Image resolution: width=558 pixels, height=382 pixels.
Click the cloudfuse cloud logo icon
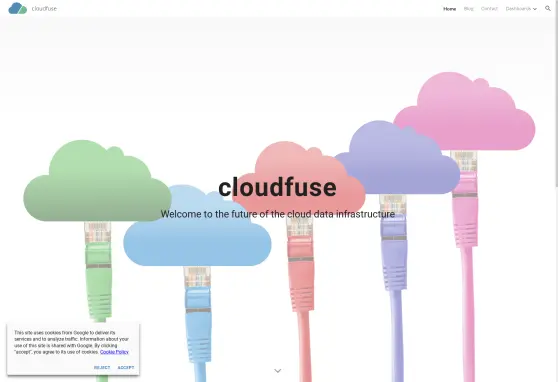pos(17,8)
